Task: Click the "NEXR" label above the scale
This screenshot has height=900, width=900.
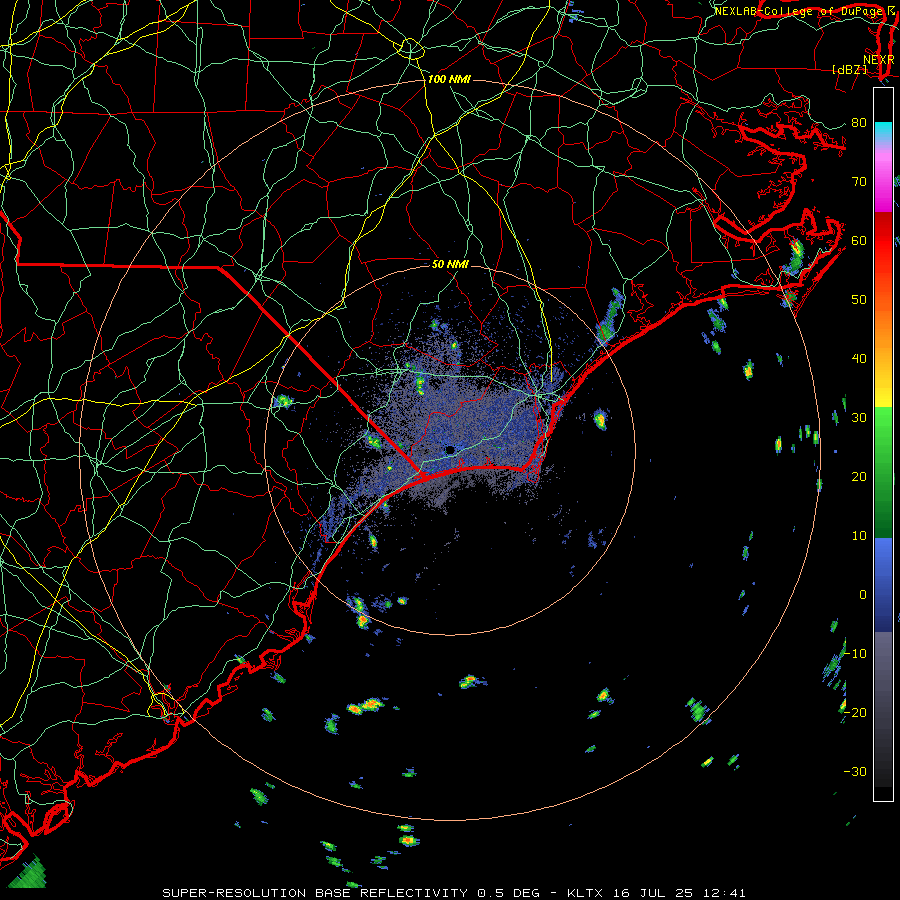Action: (x=878, y=60)
